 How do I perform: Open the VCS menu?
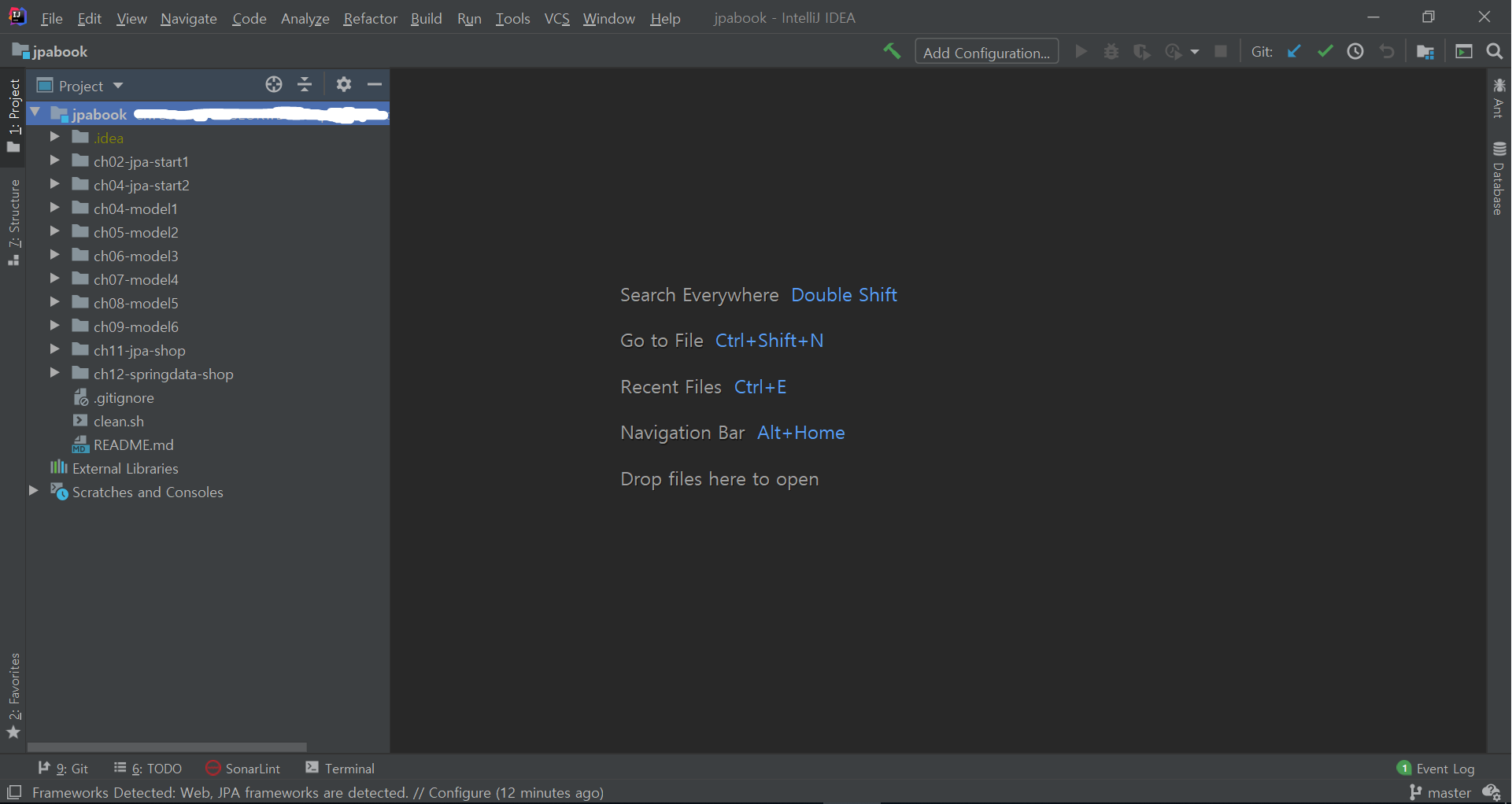click(x=556, y=18)
